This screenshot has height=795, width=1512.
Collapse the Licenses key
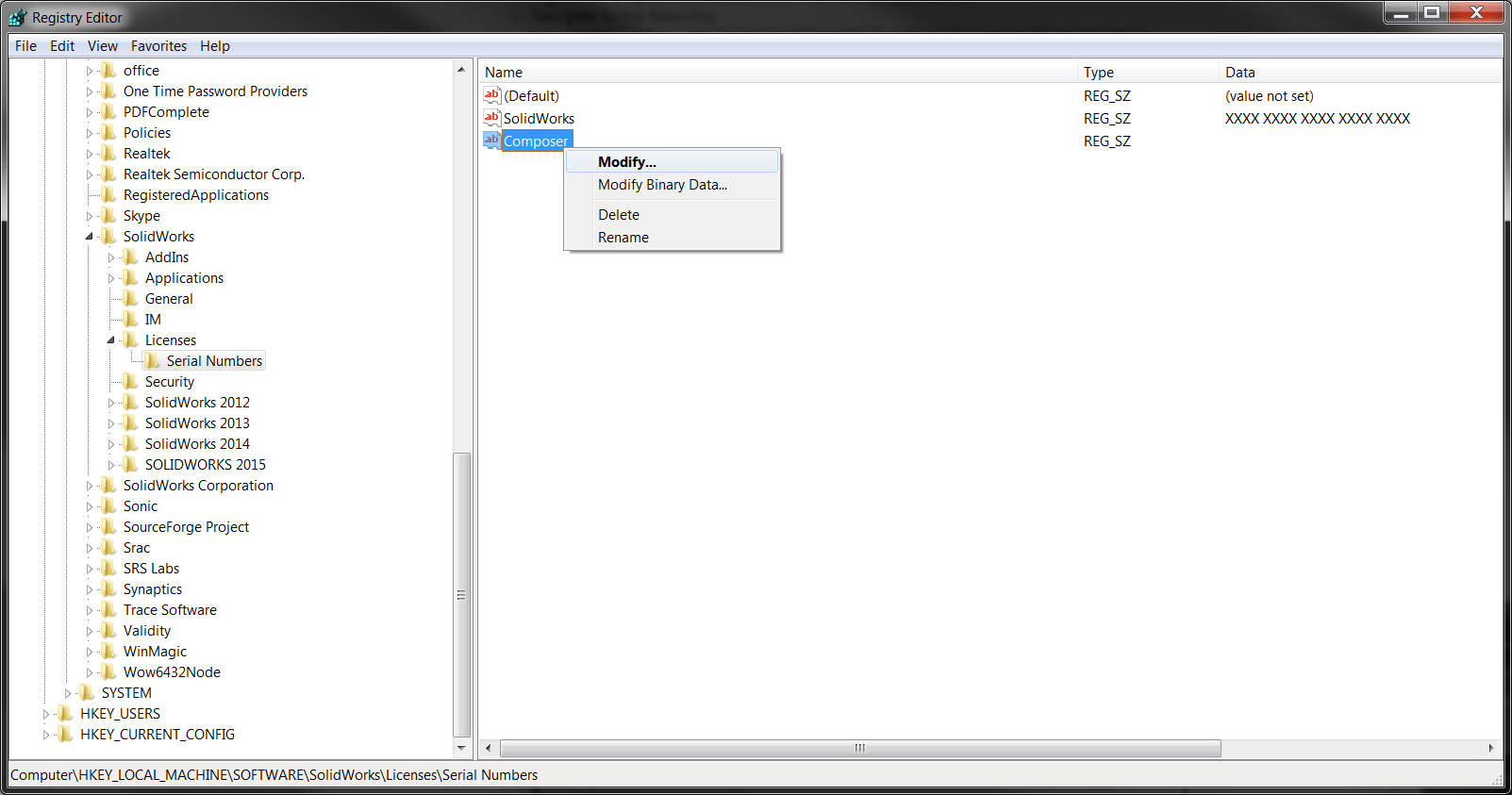[111, 340]
